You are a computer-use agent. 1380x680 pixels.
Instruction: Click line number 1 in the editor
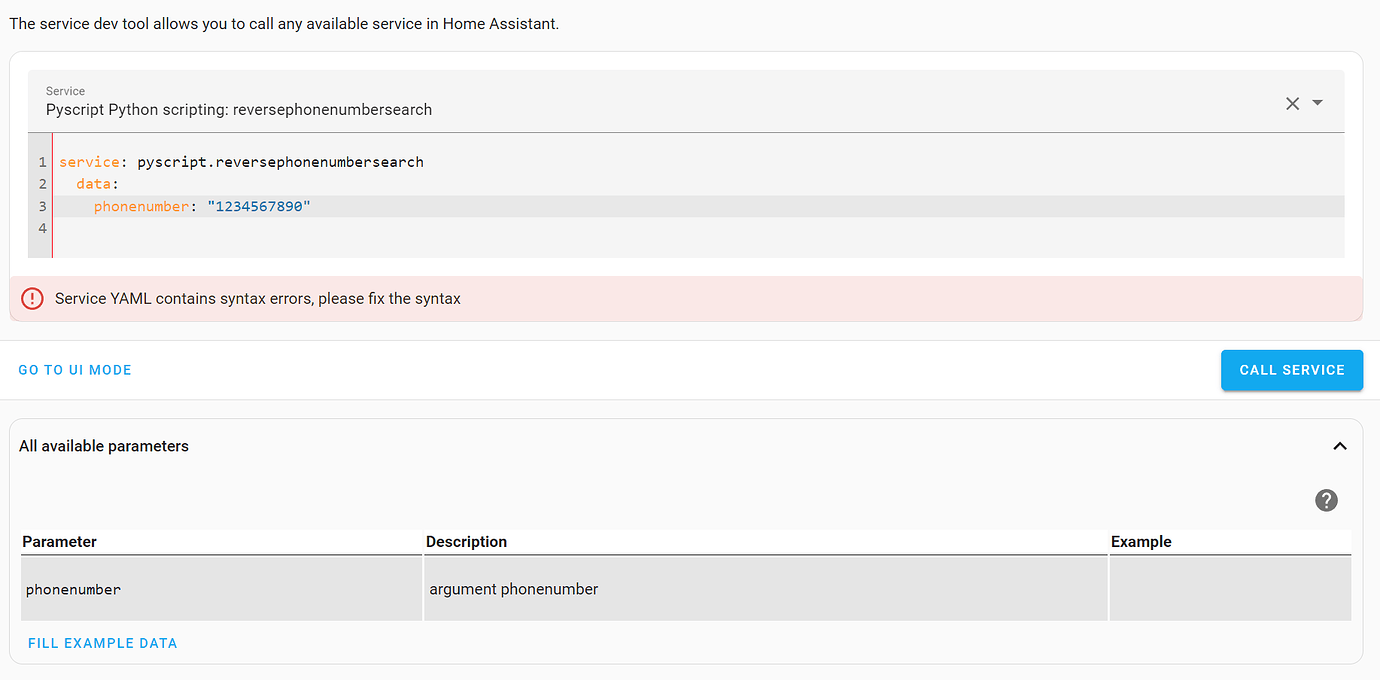click(41, 161)
